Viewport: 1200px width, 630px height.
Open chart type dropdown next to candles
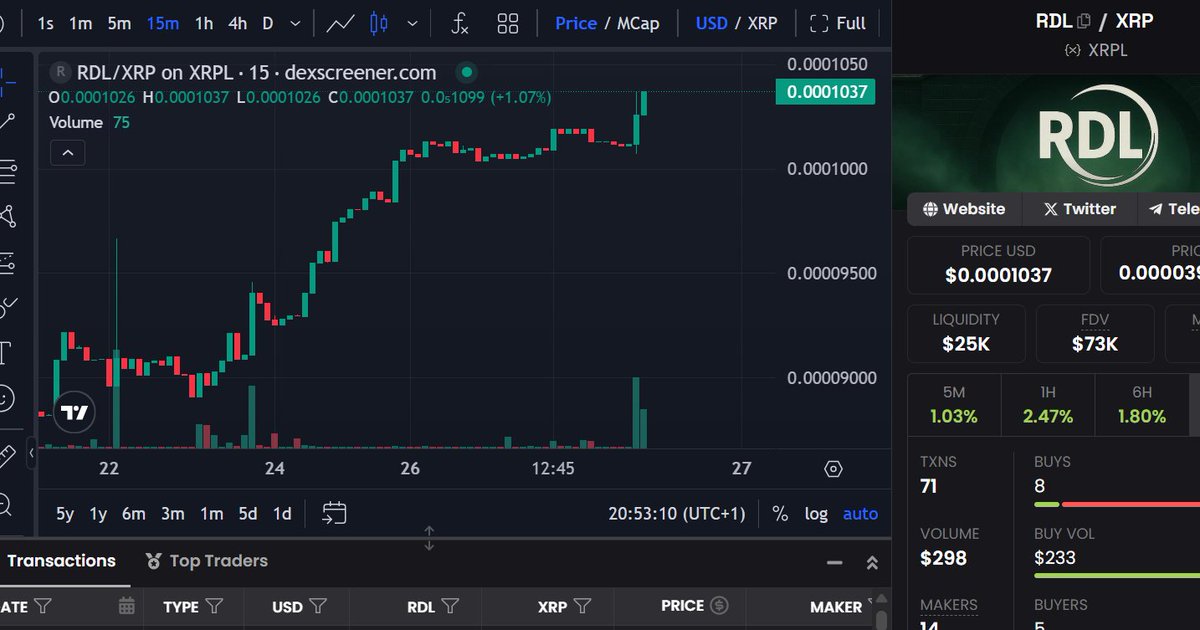click(x=410, y=24)
